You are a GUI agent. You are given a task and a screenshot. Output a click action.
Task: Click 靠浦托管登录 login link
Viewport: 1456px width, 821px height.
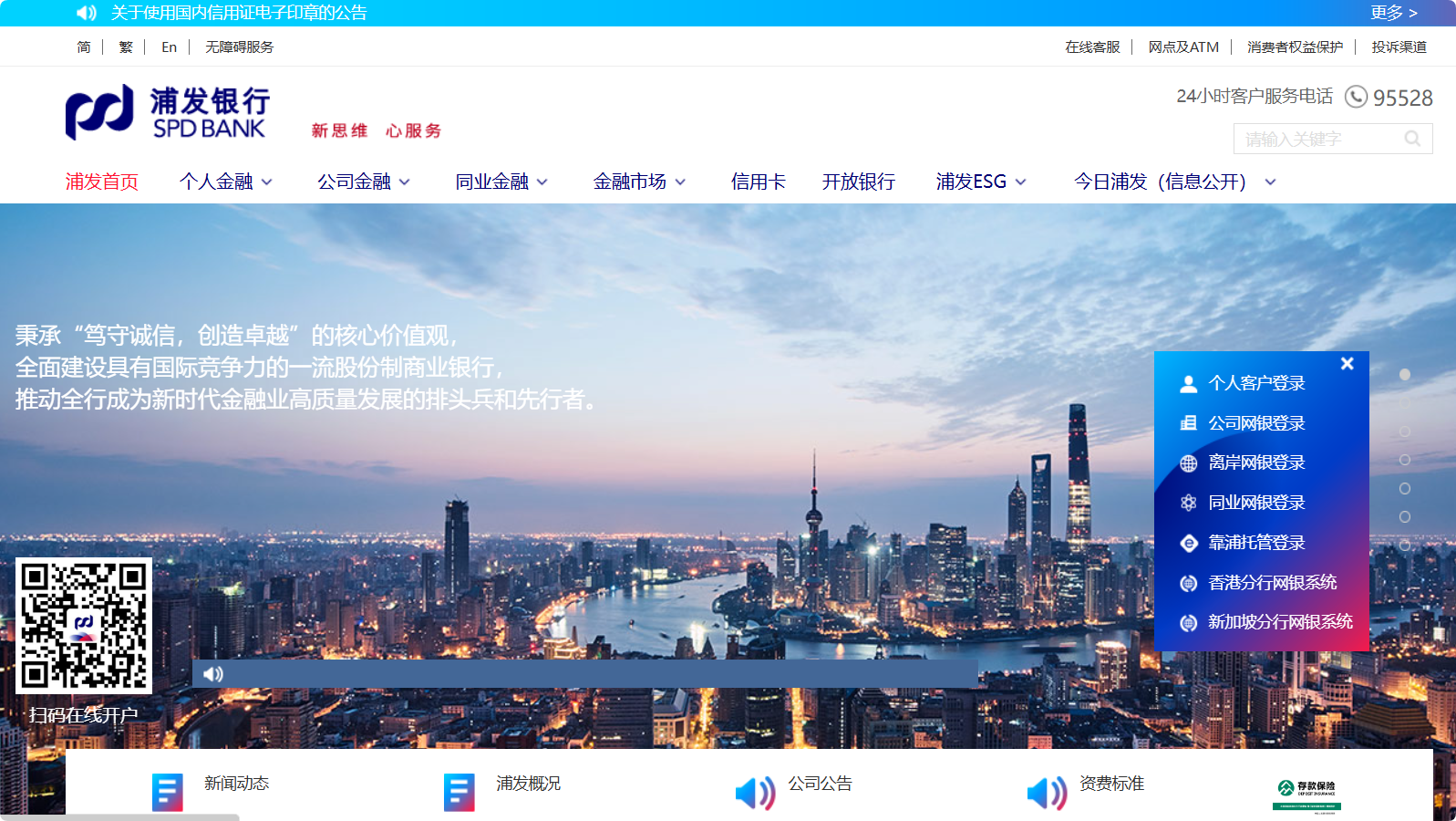[x=1256, y=543]
